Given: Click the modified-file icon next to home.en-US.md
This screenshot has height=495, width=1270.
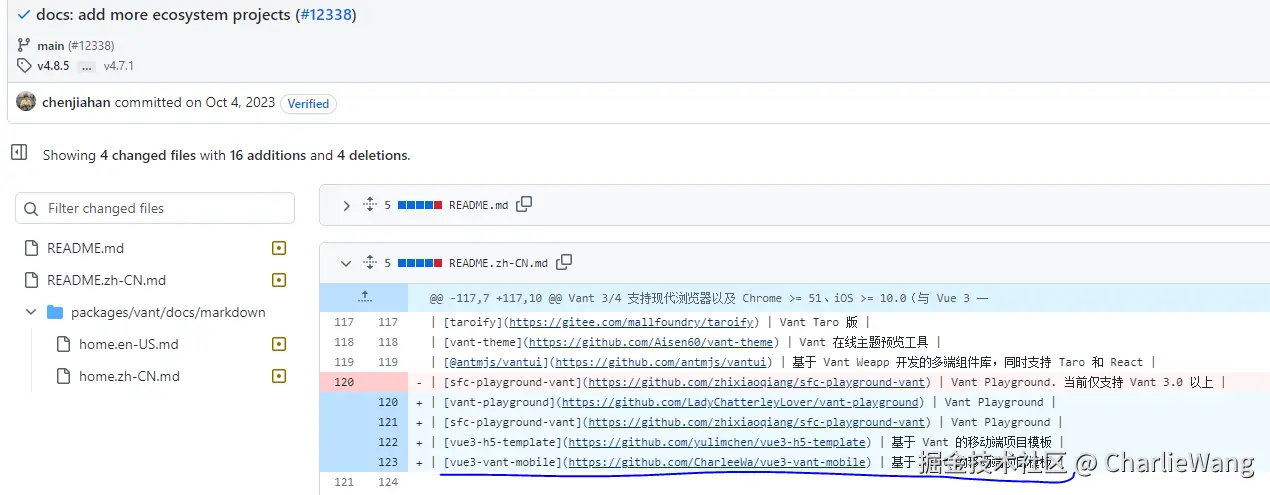Looking at the screenshot, I should point(279,344).
